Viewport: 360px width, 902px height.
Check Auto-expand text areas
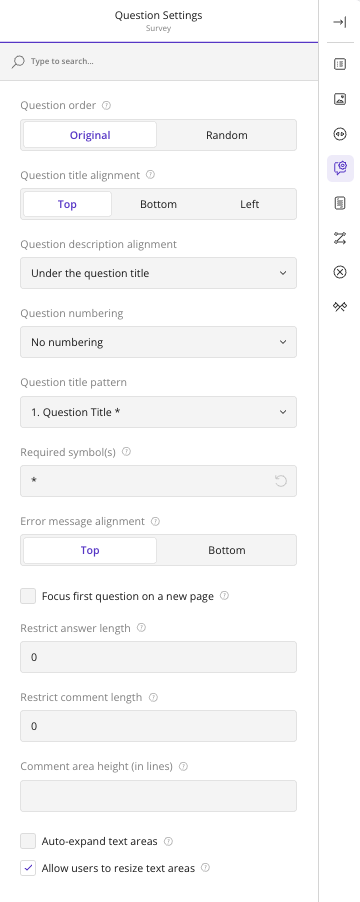point(28,841)
